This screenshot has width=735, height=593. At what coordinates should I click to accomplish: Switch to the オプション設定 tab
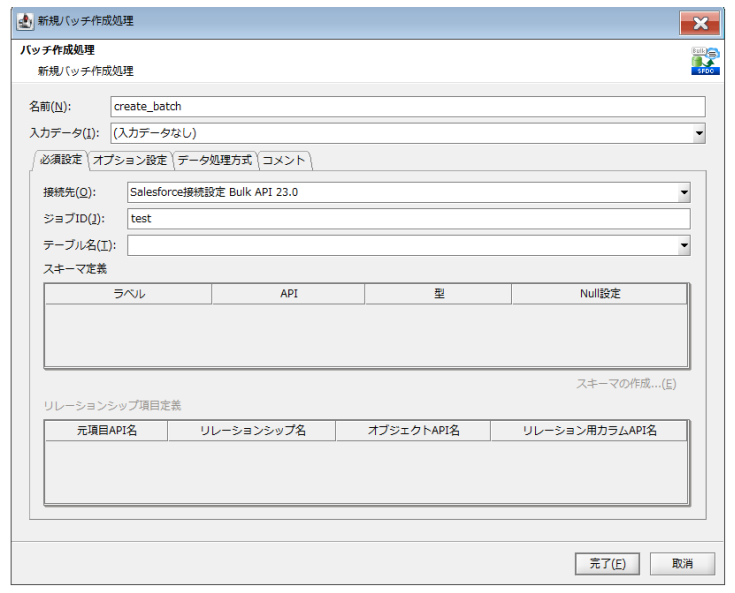(x=130, y=160)
